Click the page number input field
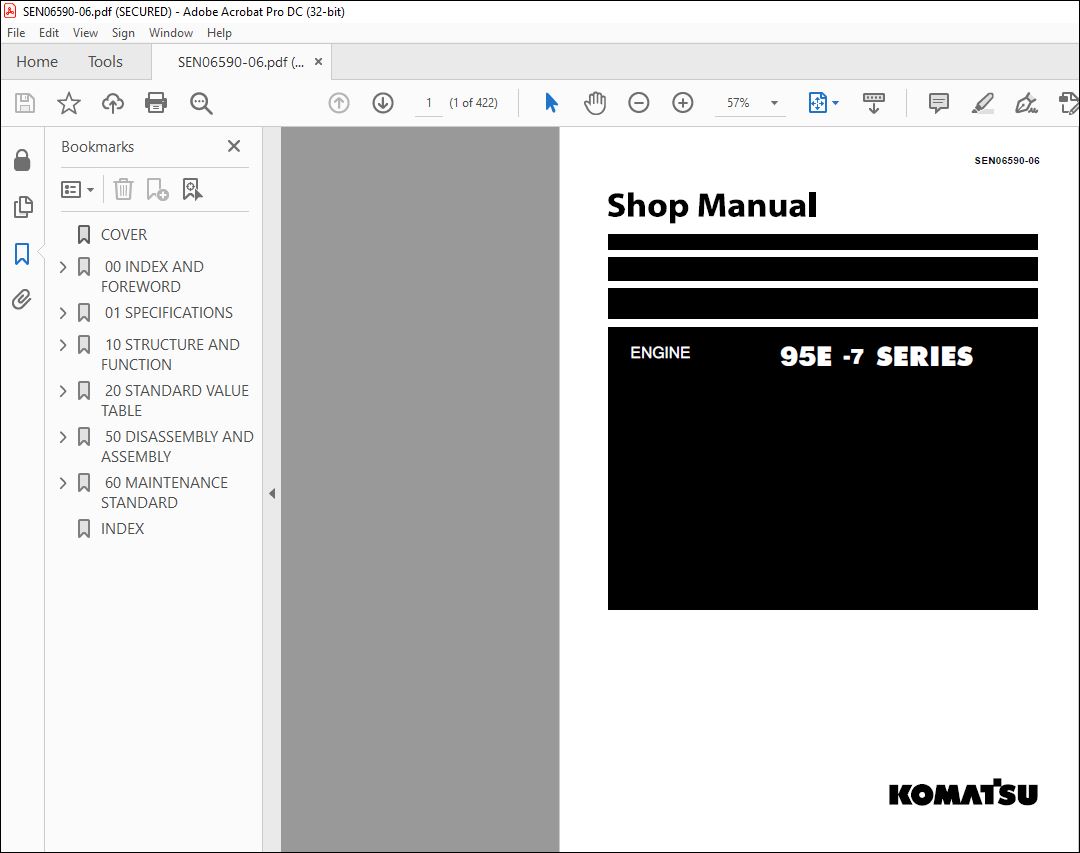This screenshot has width=1080, height=853. (428, 103)
